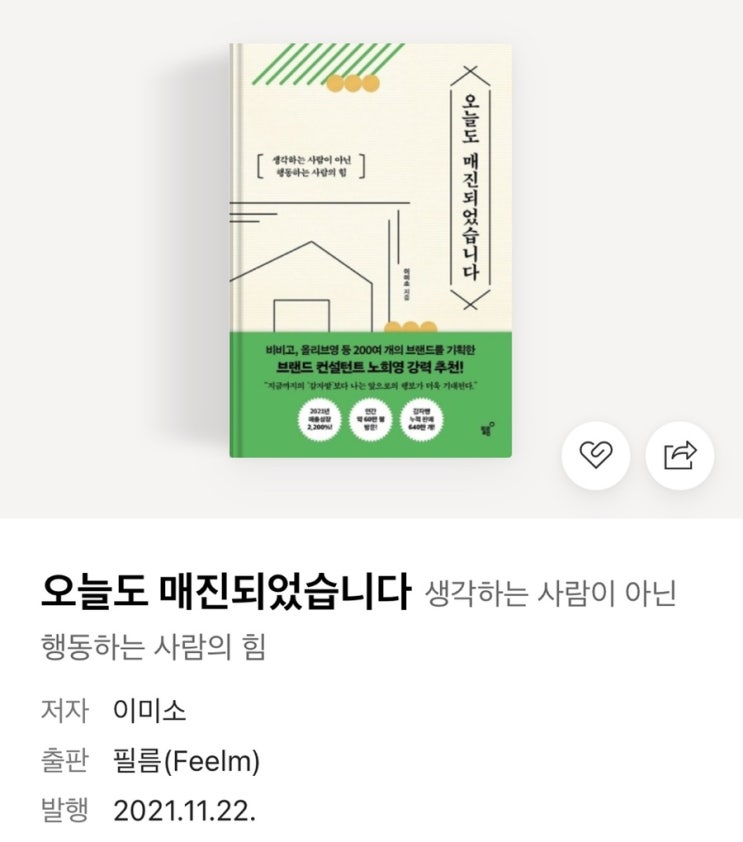Click the 저자 field label
This screenshot has height=842, width=743.
pyautogui.click(x=64, y=710)
